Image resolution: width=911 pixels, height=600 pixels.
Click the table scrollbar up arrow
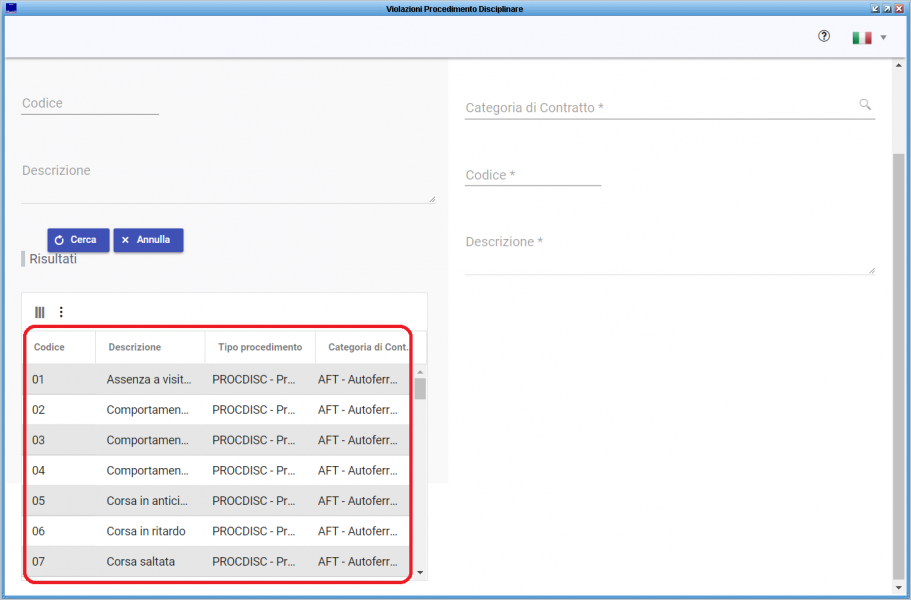click(420, 372)
